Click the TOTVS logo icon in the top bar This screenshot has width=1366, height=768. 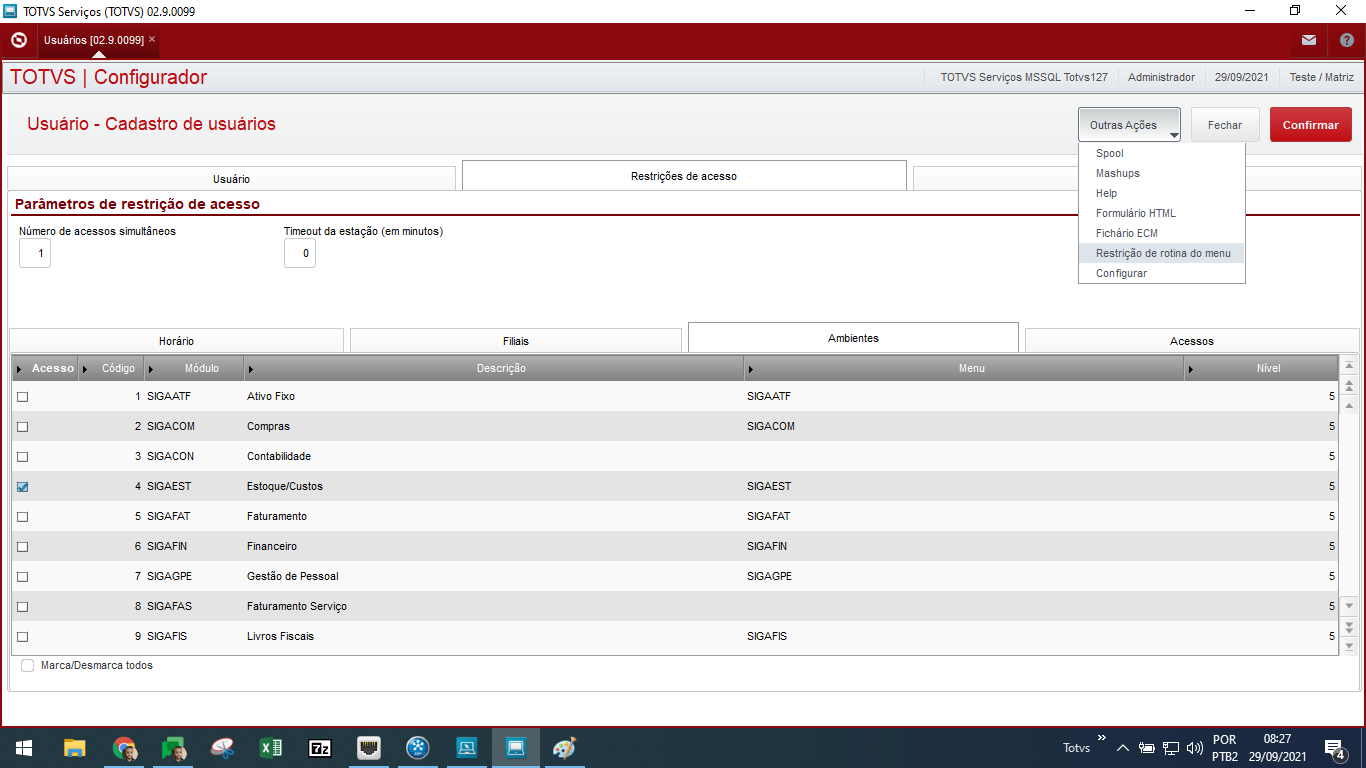pyautogui.click(x=18, y=40)
